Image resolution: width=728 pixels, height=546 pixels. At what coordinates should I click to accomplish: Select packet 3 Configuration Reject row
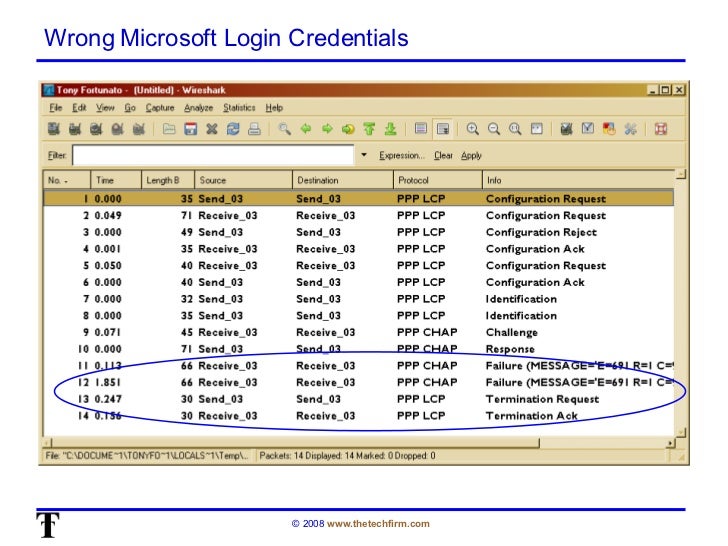coord(358,232)
